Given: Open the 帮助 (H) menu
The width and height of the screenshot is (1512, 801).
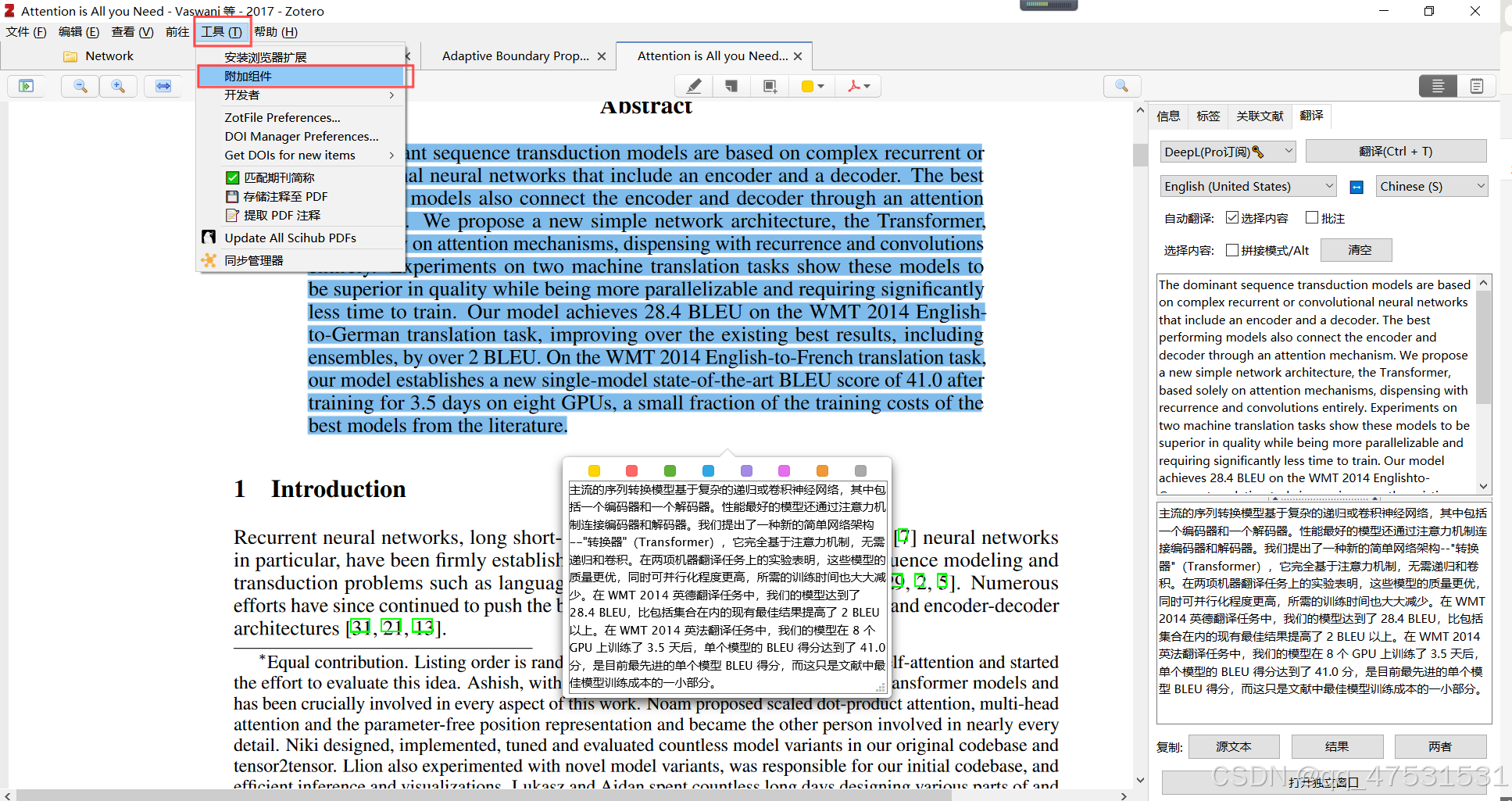Looking at the screenshot, I should (276, 32).
